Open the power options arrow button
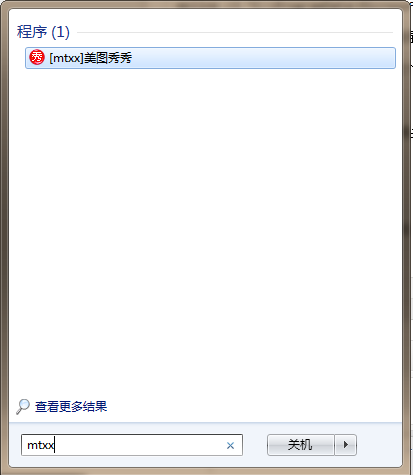 click(x=346, y=445)
